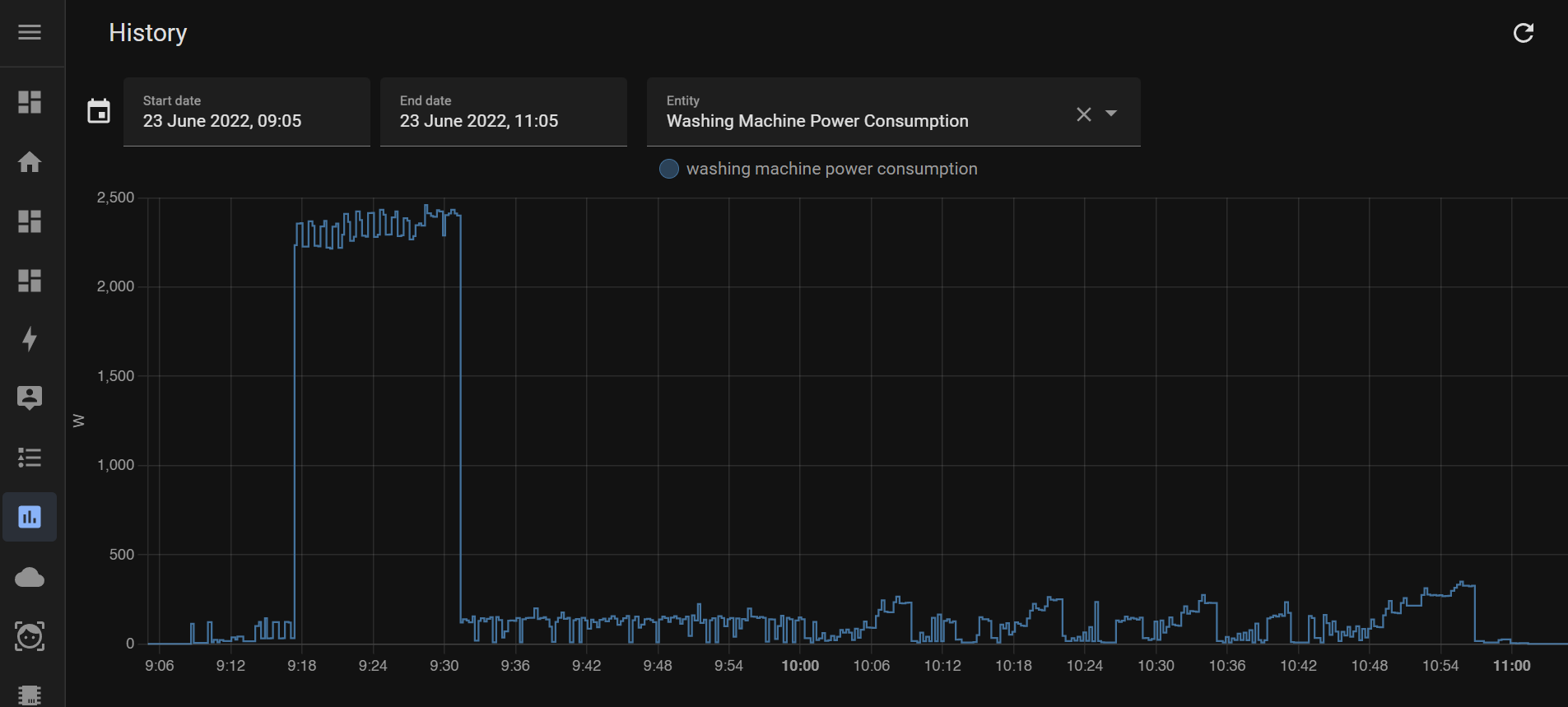This screenshot has height=707, width=1568.
Task: Open the first dashboard sidebar icon
Action: [x=30, y=102]
